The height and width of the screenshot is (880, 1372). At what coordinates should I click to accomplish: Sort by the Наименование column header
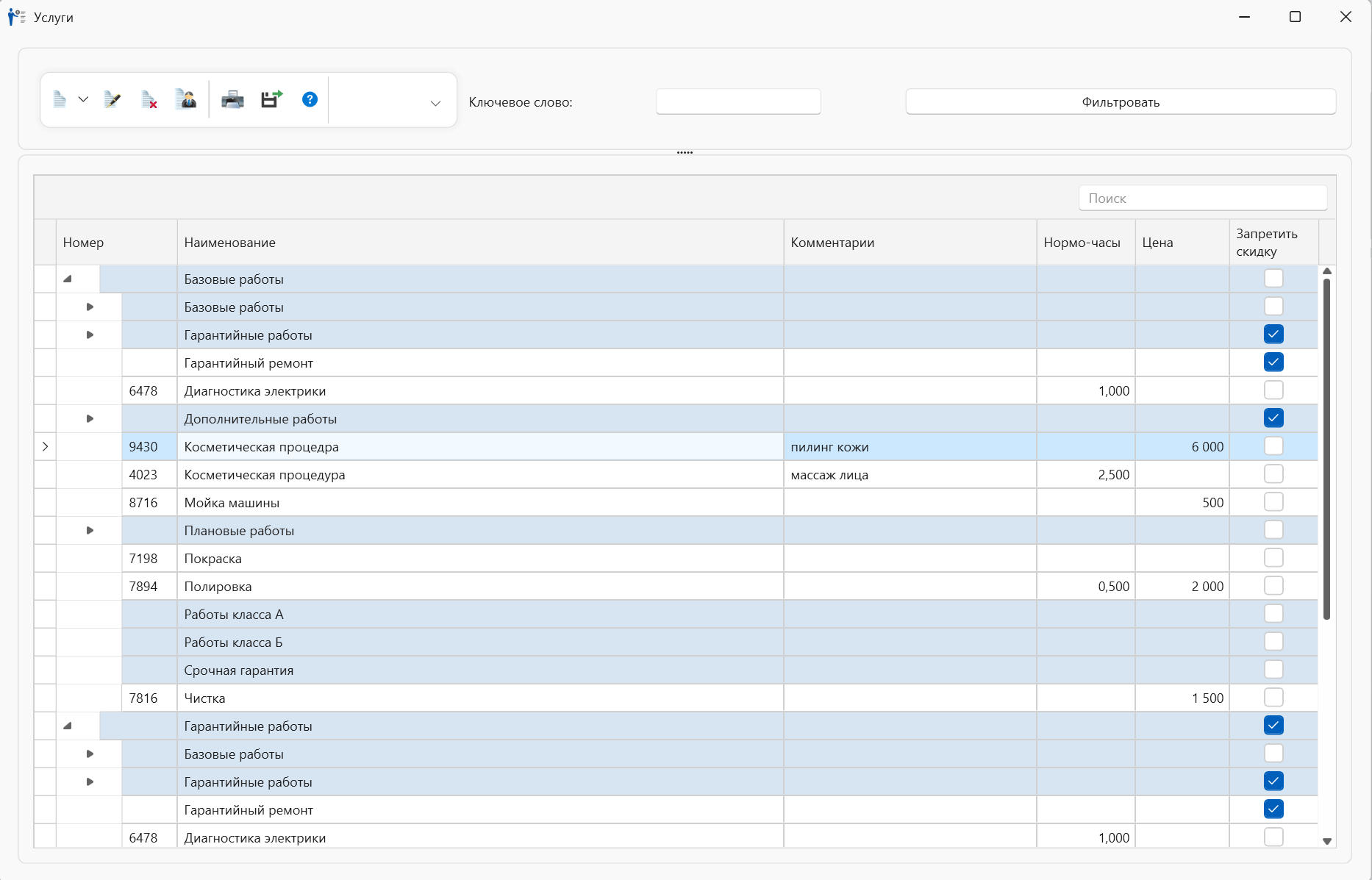[x=481, y=243]
